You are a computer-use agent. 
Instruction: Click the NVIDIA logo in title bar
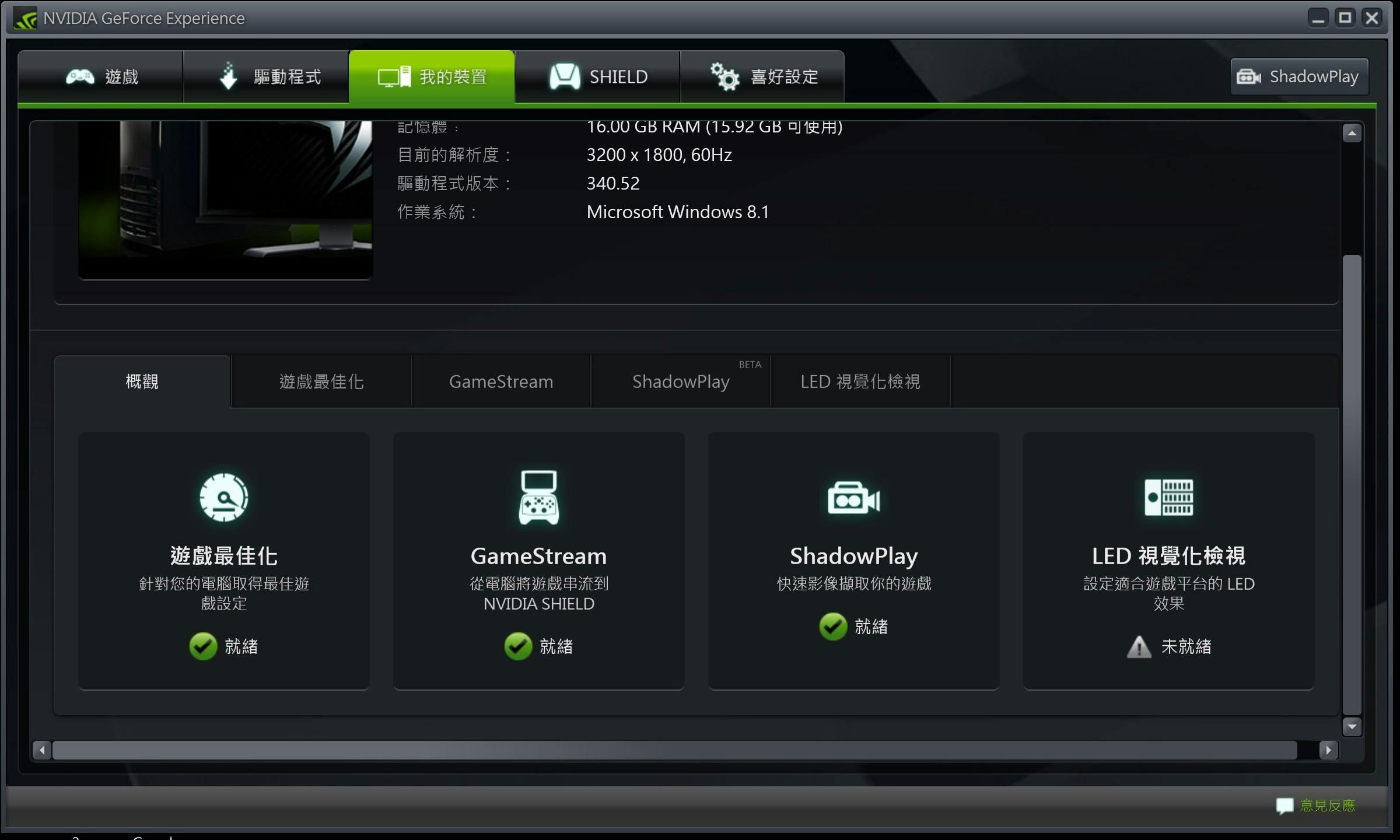point(25,18)
